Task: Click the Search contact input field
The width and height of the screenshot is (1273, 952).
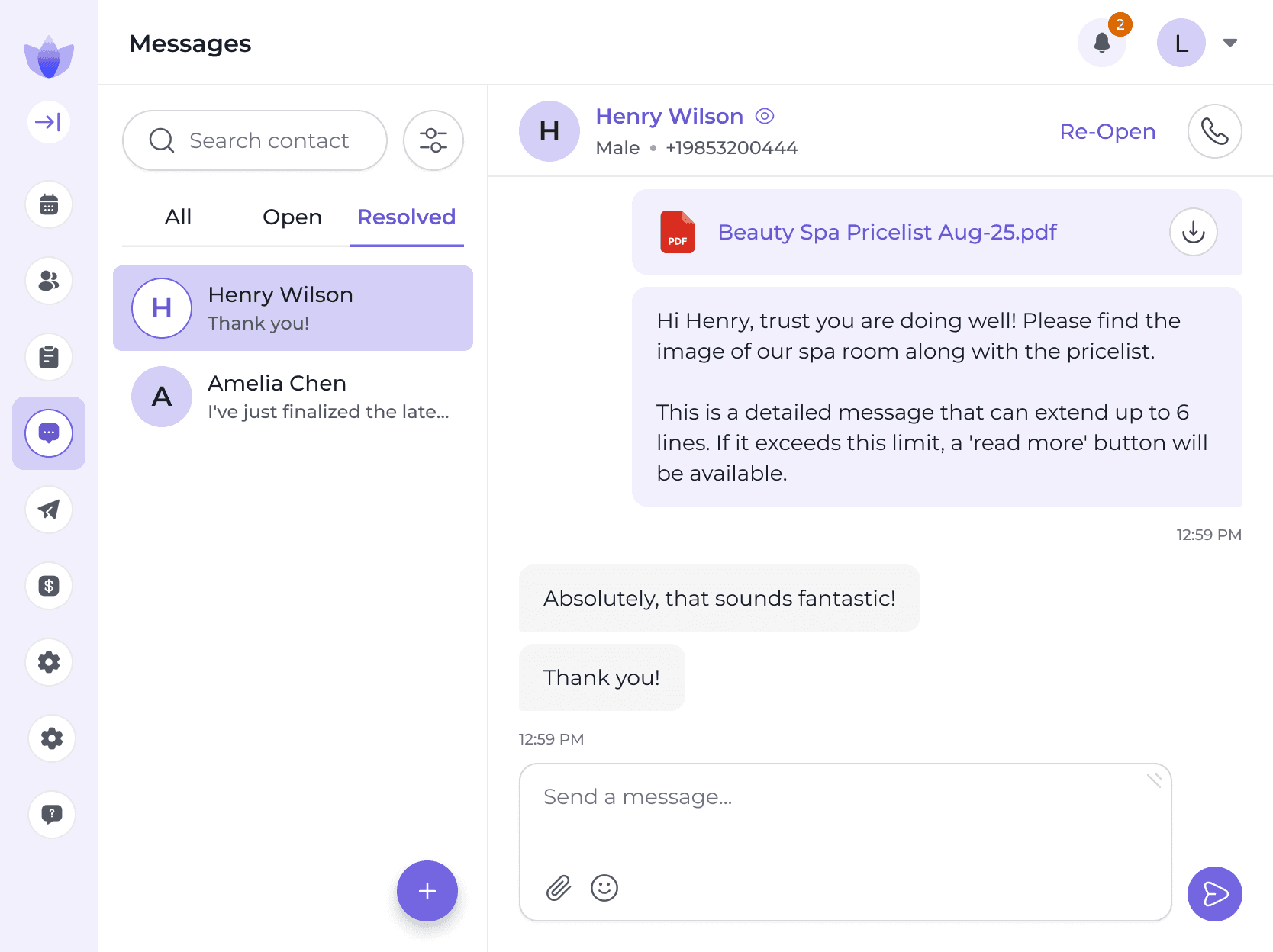Action: [x=269, y=140]
